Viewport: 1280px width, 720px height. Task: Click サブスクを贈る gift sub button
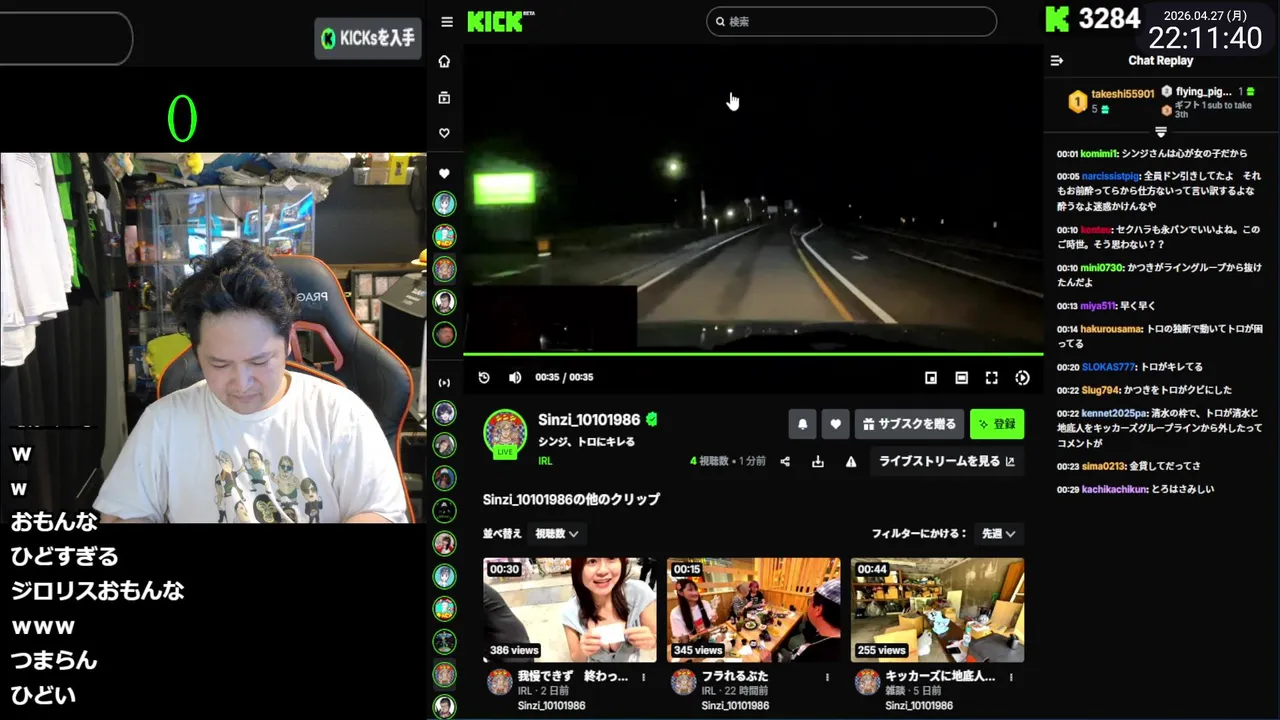(909, 424)
